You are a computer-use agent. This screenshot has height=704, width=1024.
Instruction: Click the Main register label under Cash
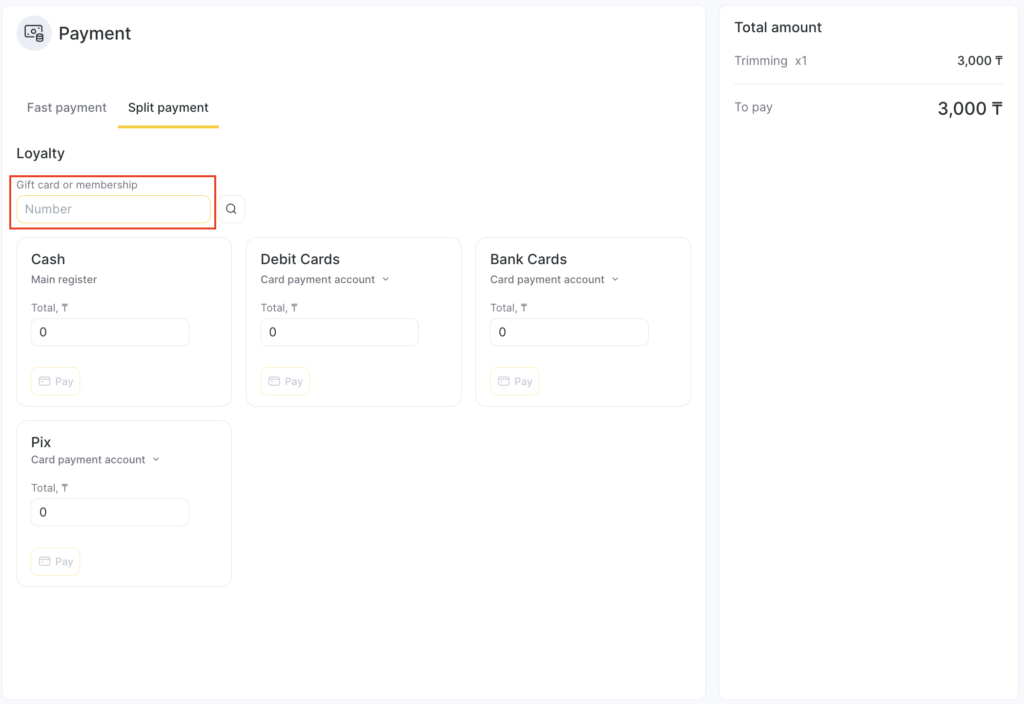pyautogui.click(x=64, y=280)
